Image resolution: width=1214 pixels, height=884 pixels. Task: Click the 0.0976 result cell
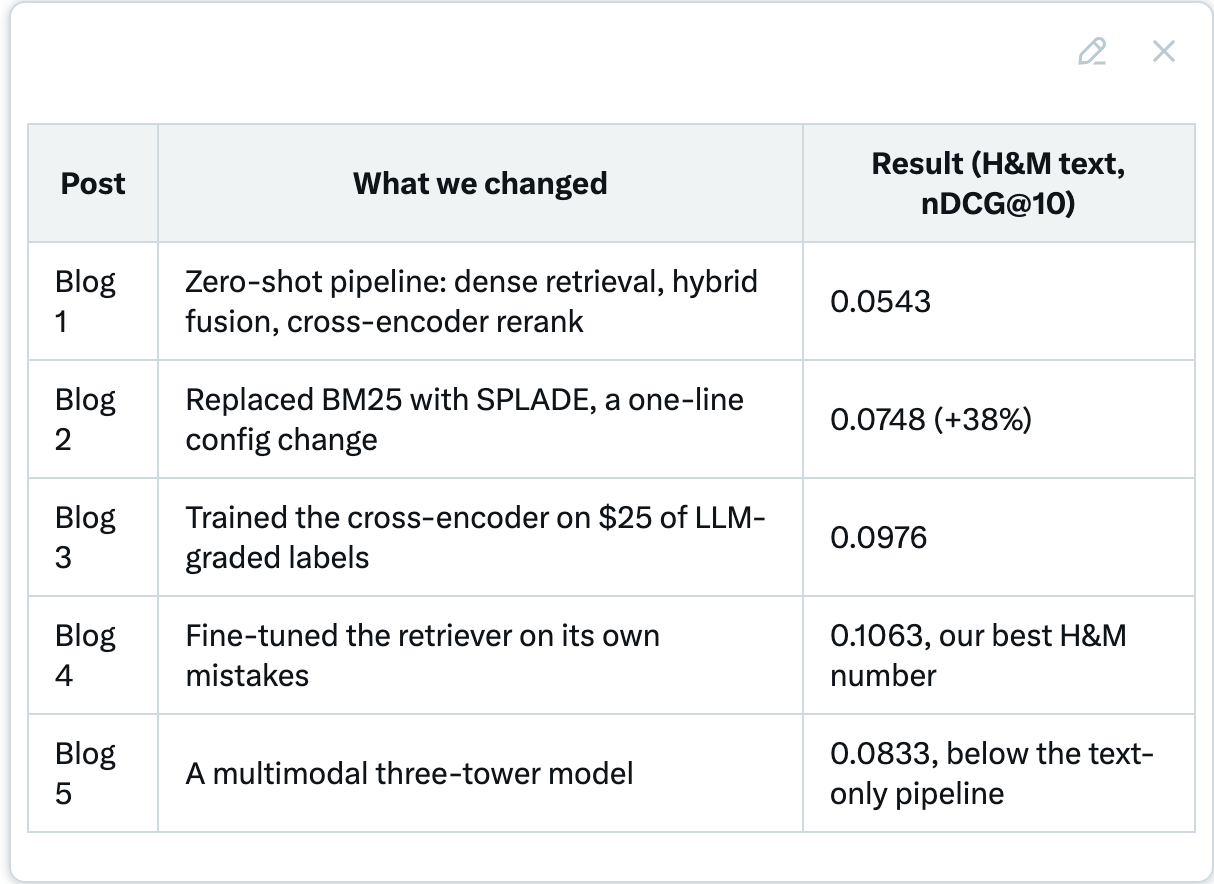point(998,537)
